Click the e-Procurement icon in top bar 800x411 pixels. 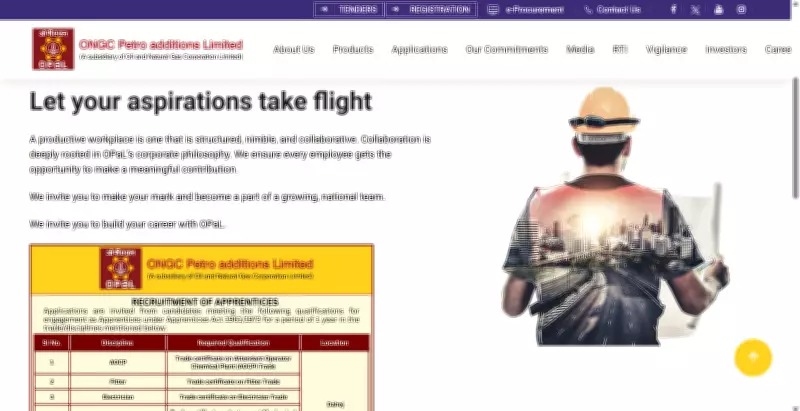tap(492, 10)
